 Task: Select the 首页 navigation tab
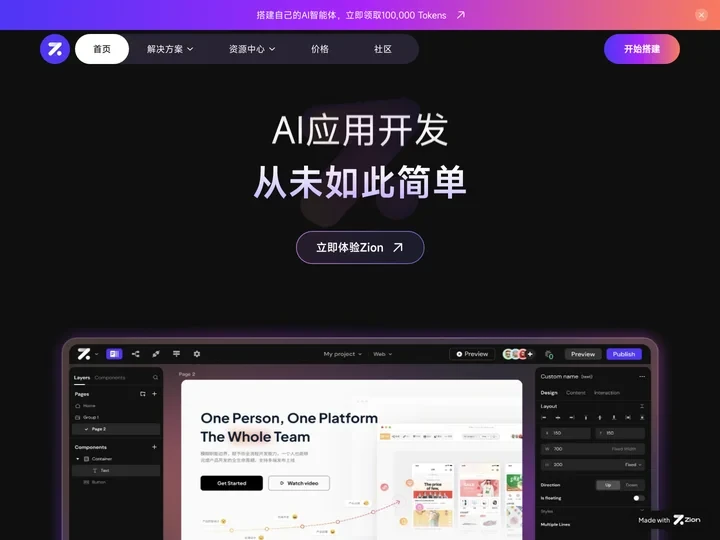[102, 49]
